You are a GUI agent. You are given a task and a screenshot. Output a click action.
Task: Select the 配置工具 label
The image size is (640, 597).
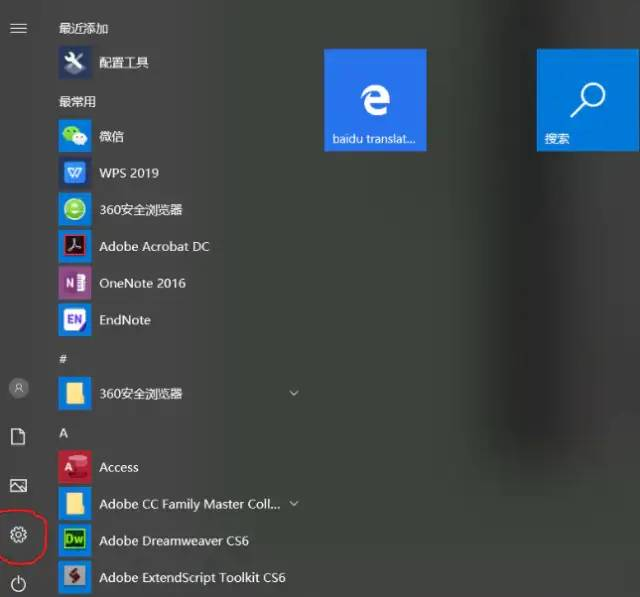pos(124,62)
